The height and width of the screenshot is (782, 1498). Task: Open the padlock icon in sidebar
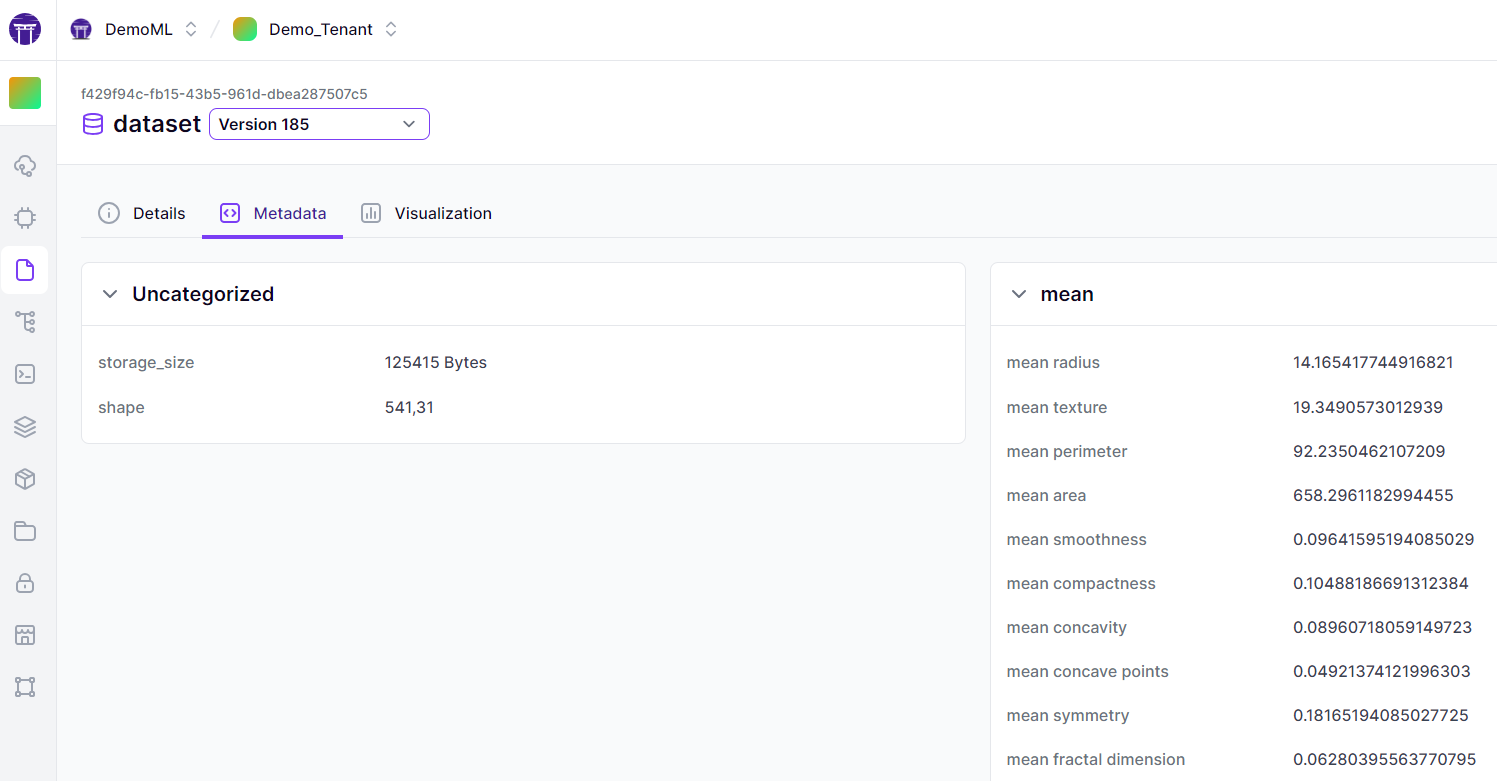[x=25, y=583]
